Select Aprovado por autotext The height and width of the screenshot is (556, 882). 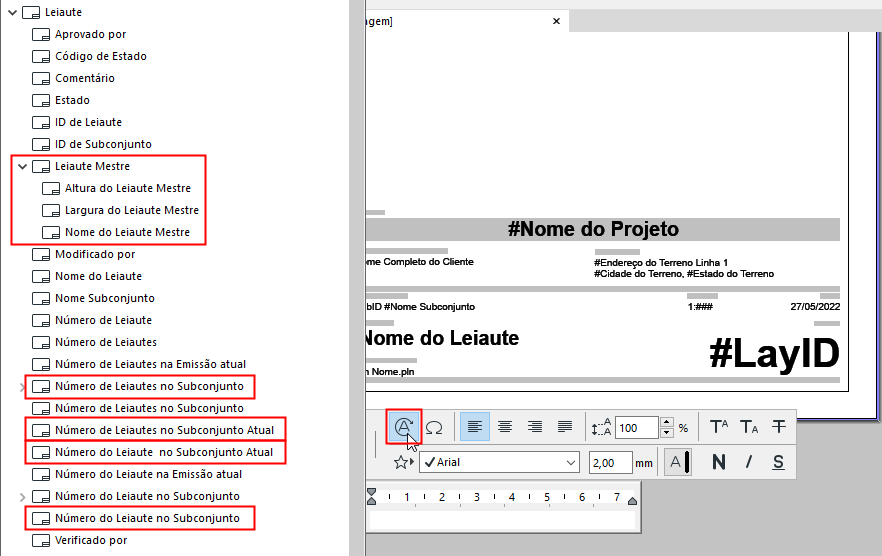pyautogui.click(x=90, y=34)
